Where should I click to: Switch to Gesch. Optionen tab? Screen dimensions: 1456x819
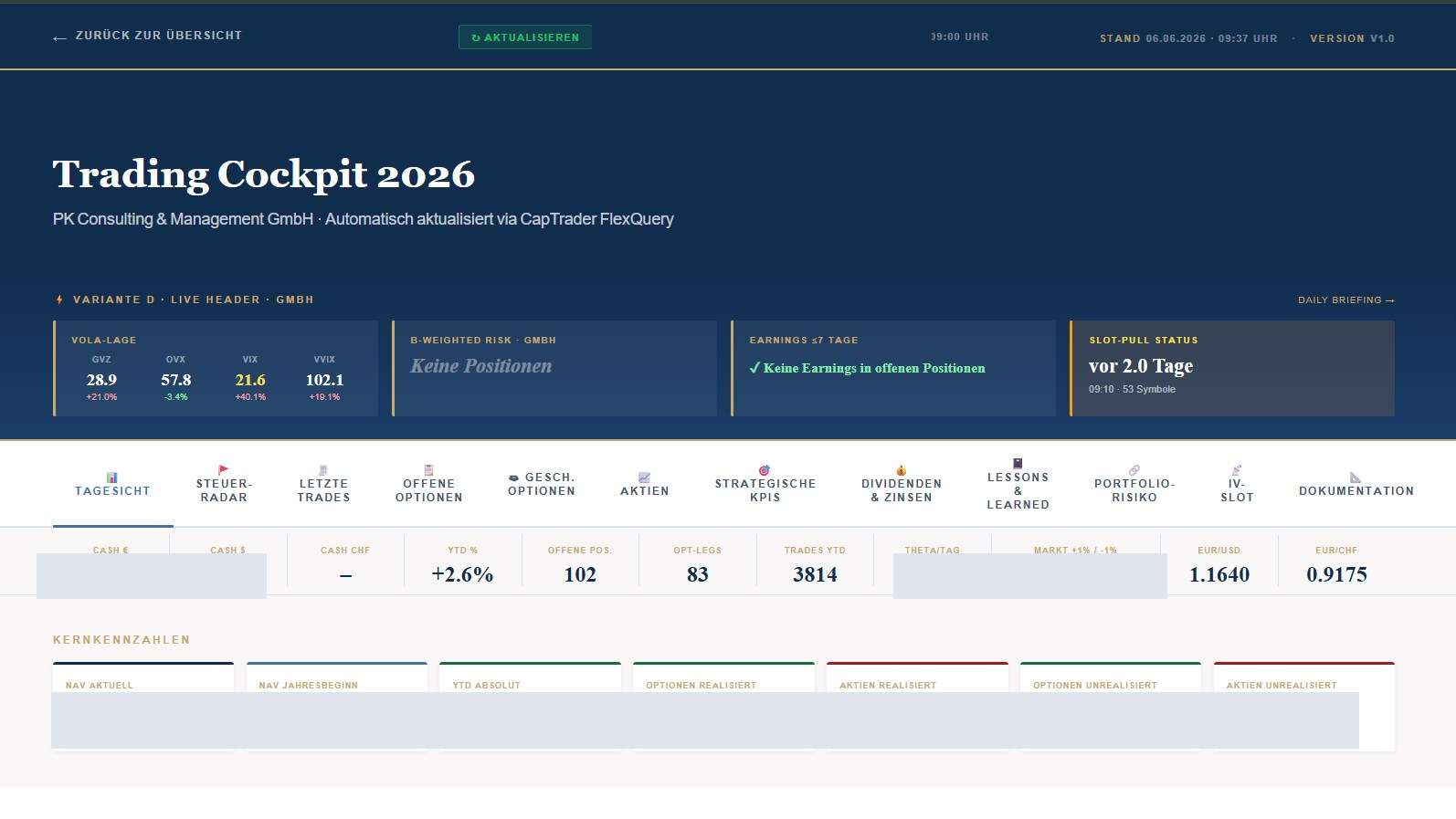tap(542, 484)
